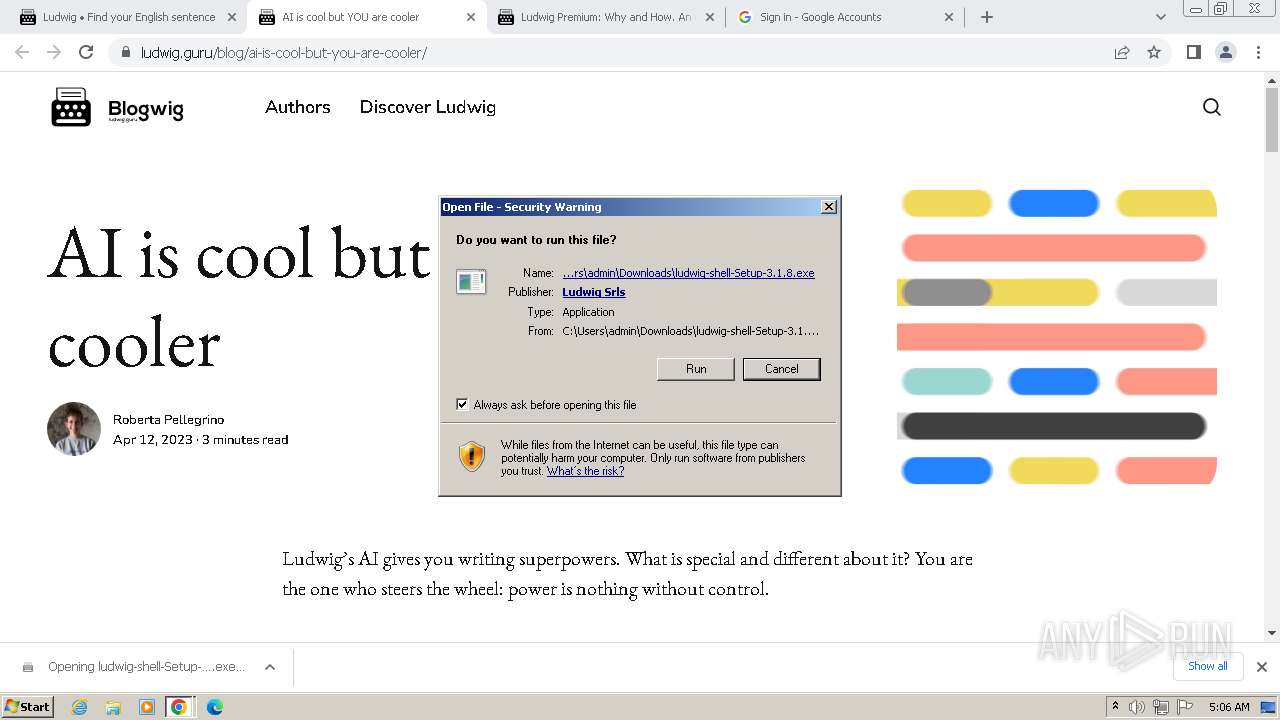Open File Explorer from taskbar
This screenshot has height=720, width=1280.
113,707
